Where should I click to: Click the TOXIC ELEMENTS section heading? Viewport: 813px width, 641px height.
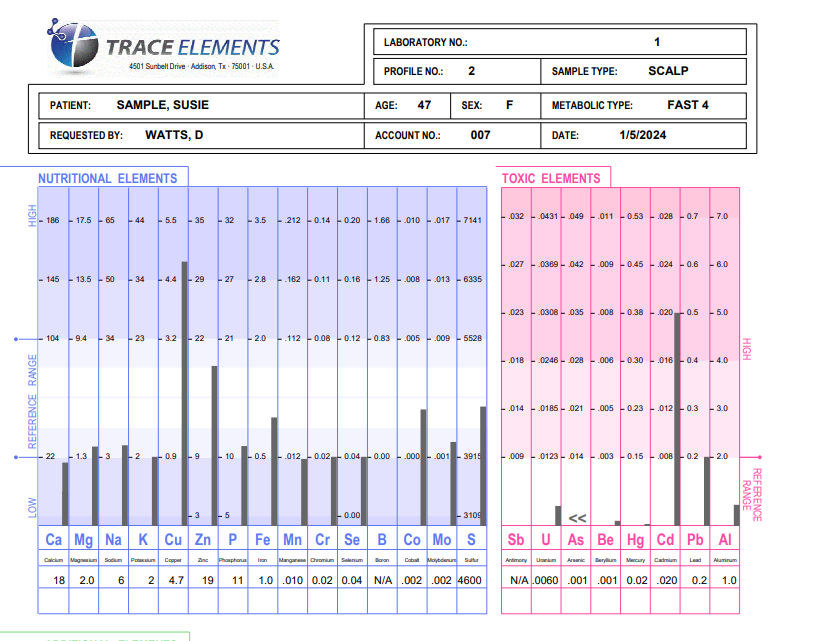point(551,179)
